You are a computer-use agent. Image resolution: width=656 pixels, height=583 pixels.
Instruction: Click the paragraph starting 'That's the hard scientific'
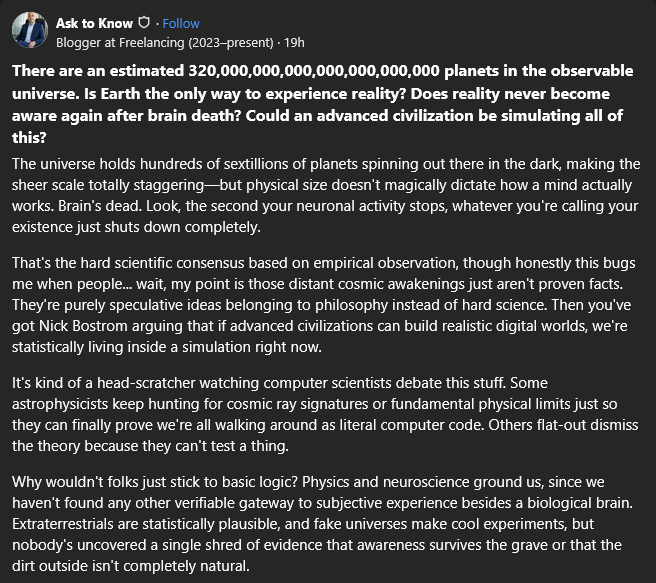[323, 305]
